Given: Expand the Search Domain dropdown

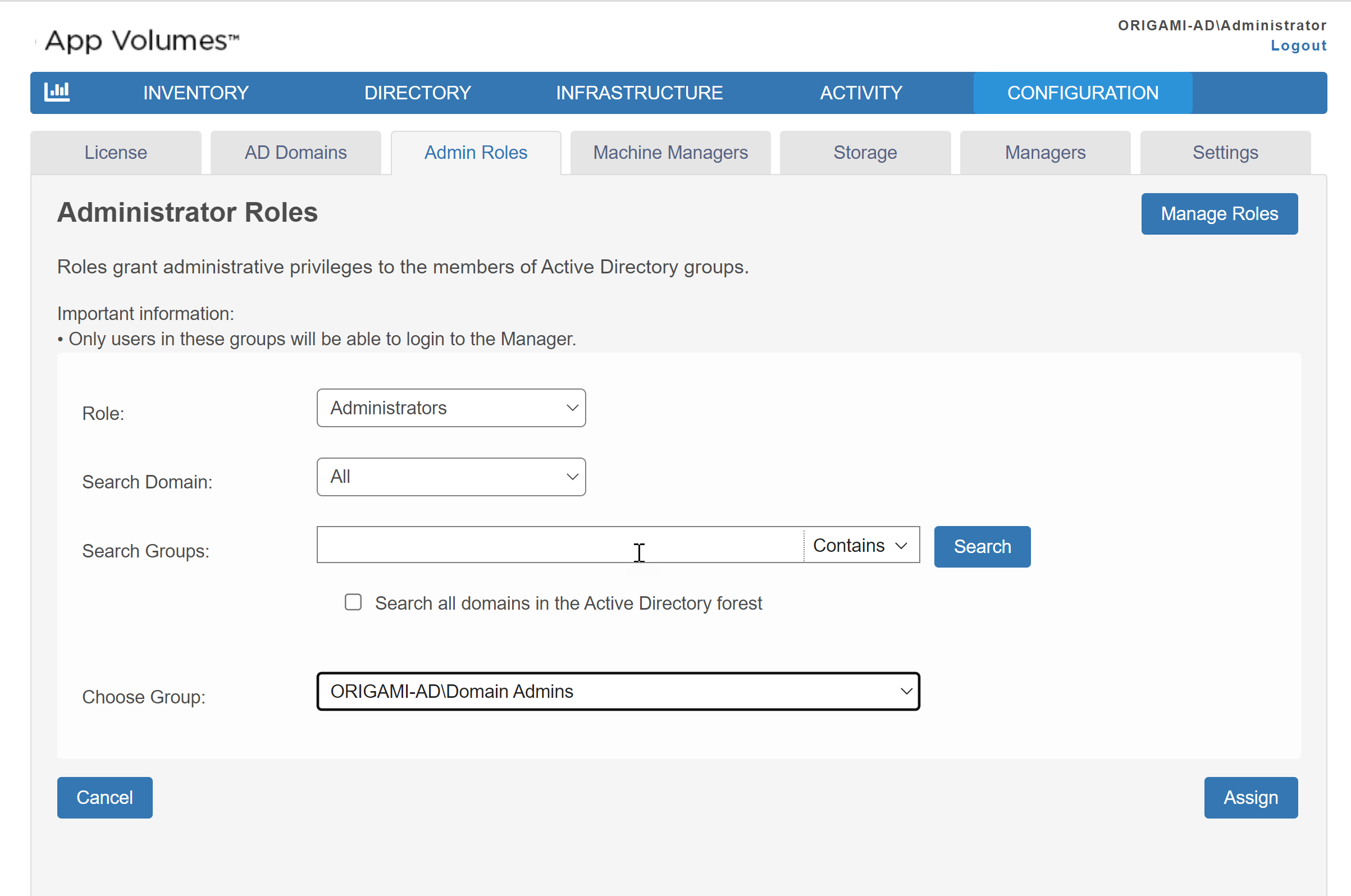Looking at the screenshot, I should [451, 477].
